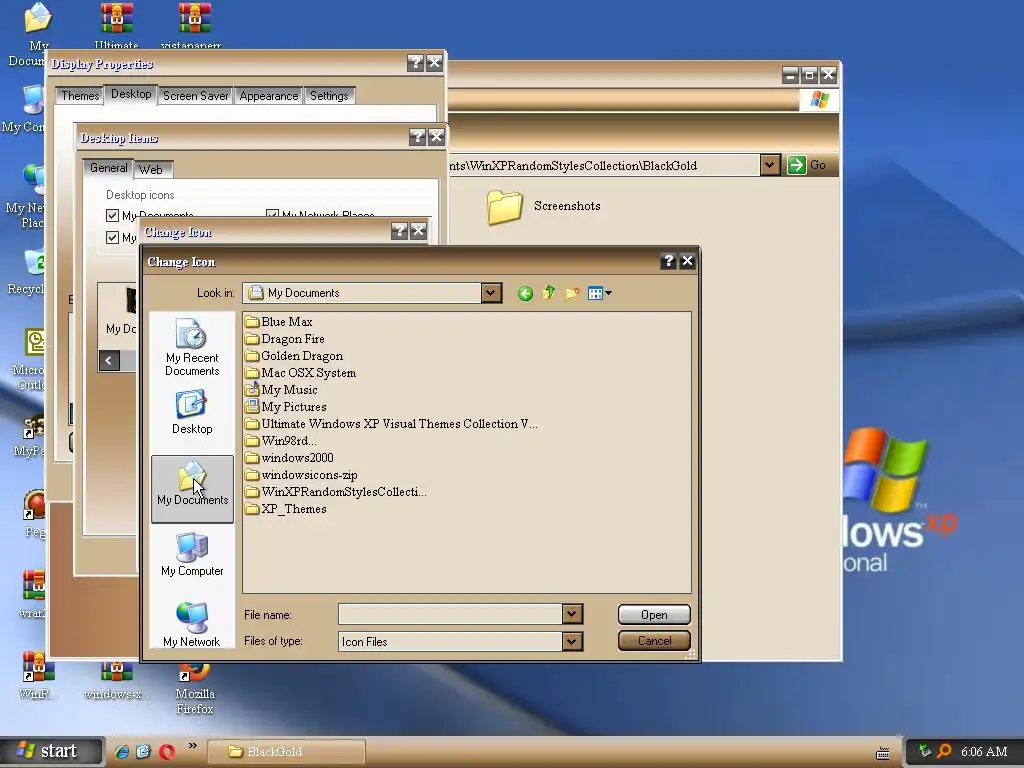Select the windows2000 folder

click(x=289, y=458)
